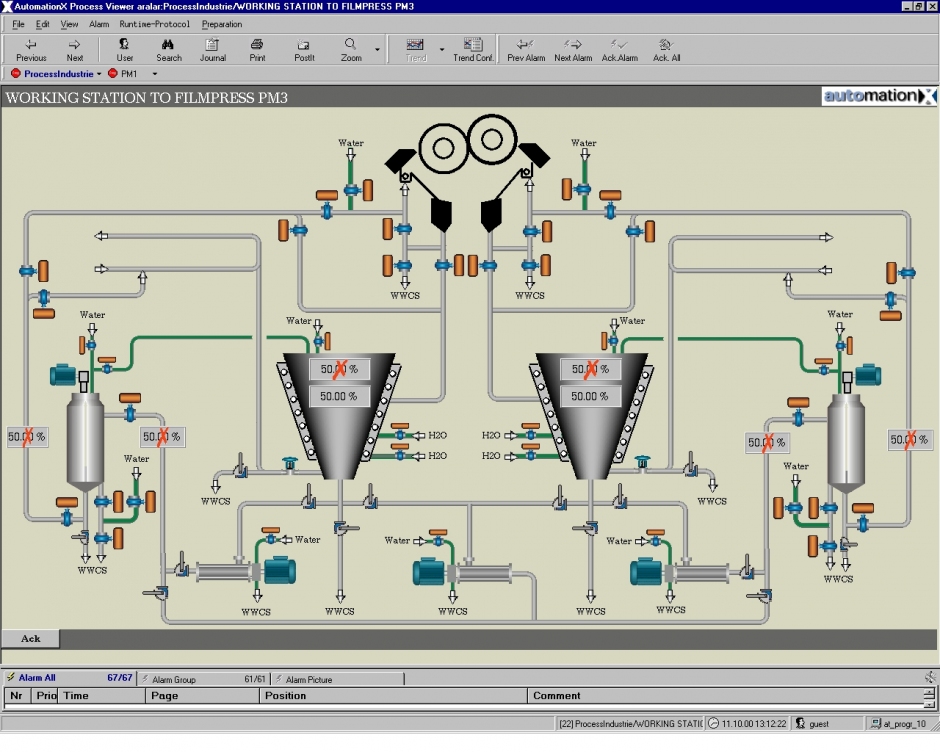Click the Position column header

(393, 696)
